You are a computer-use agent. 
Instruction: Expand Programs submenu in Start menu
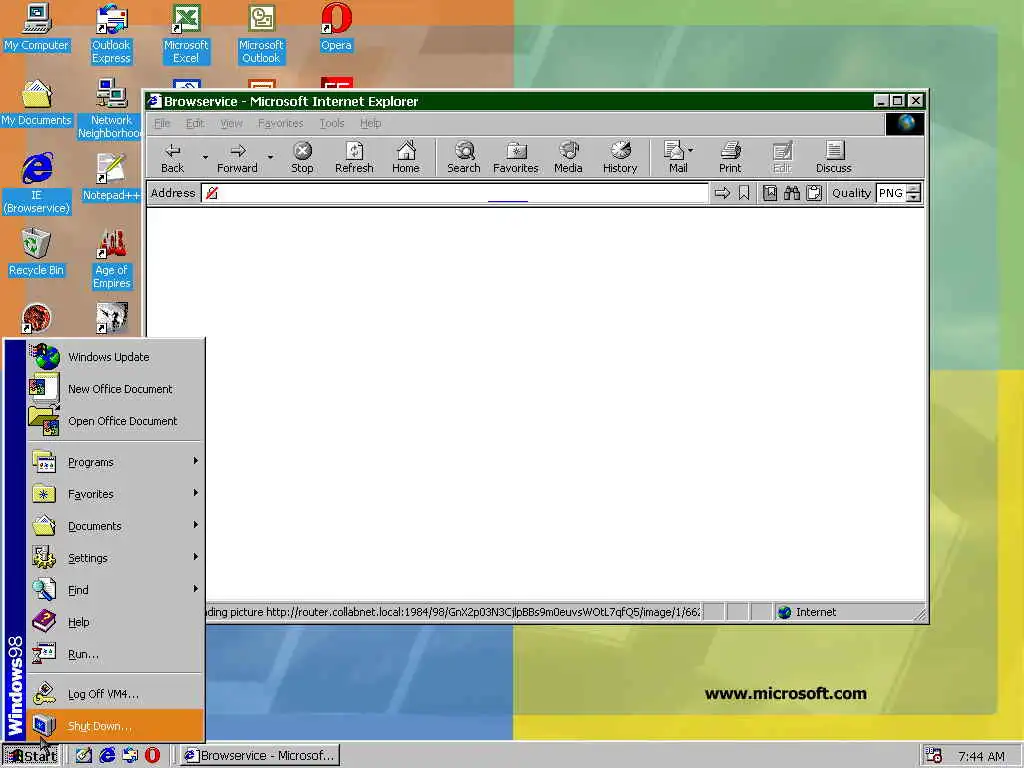click(x=115, y=462)
